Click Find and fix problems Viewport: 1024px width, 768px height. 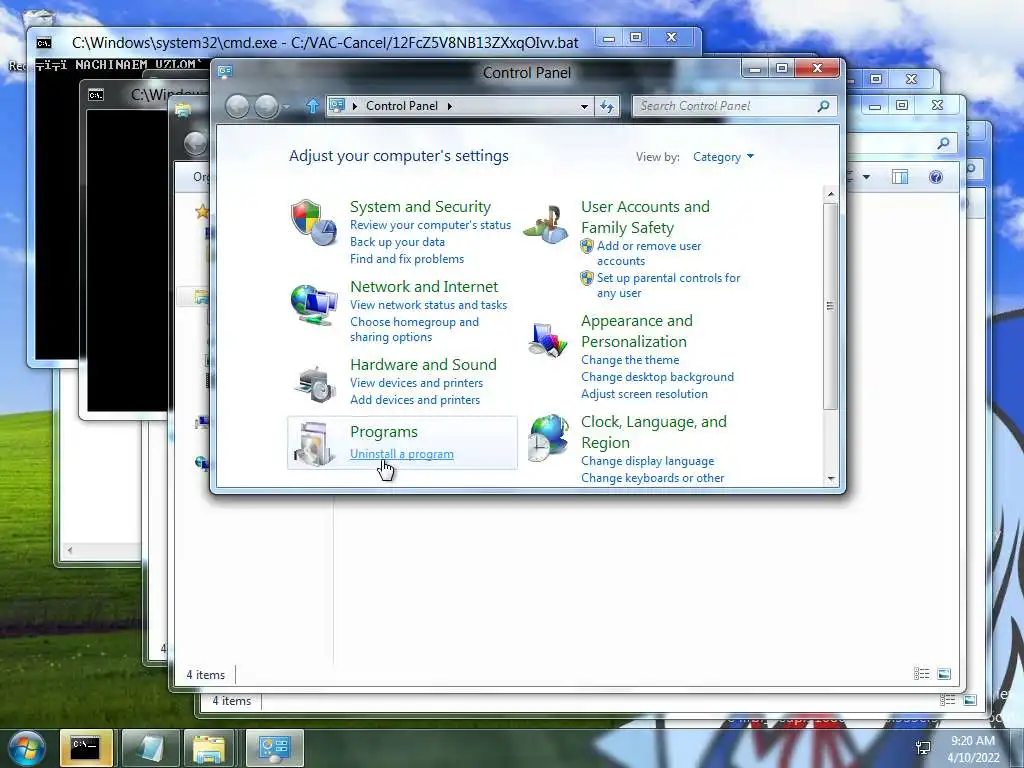tap(407, 259)
